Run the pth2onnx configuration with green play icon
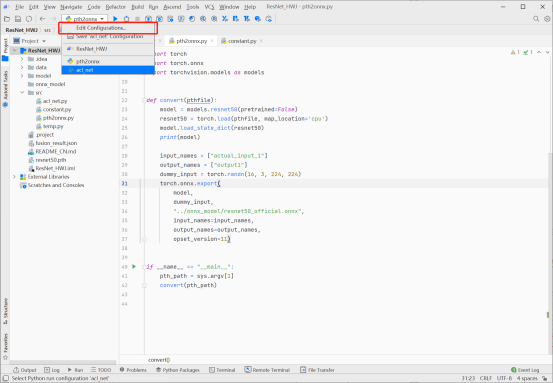553x383 pixels. (x=115, y=19)
